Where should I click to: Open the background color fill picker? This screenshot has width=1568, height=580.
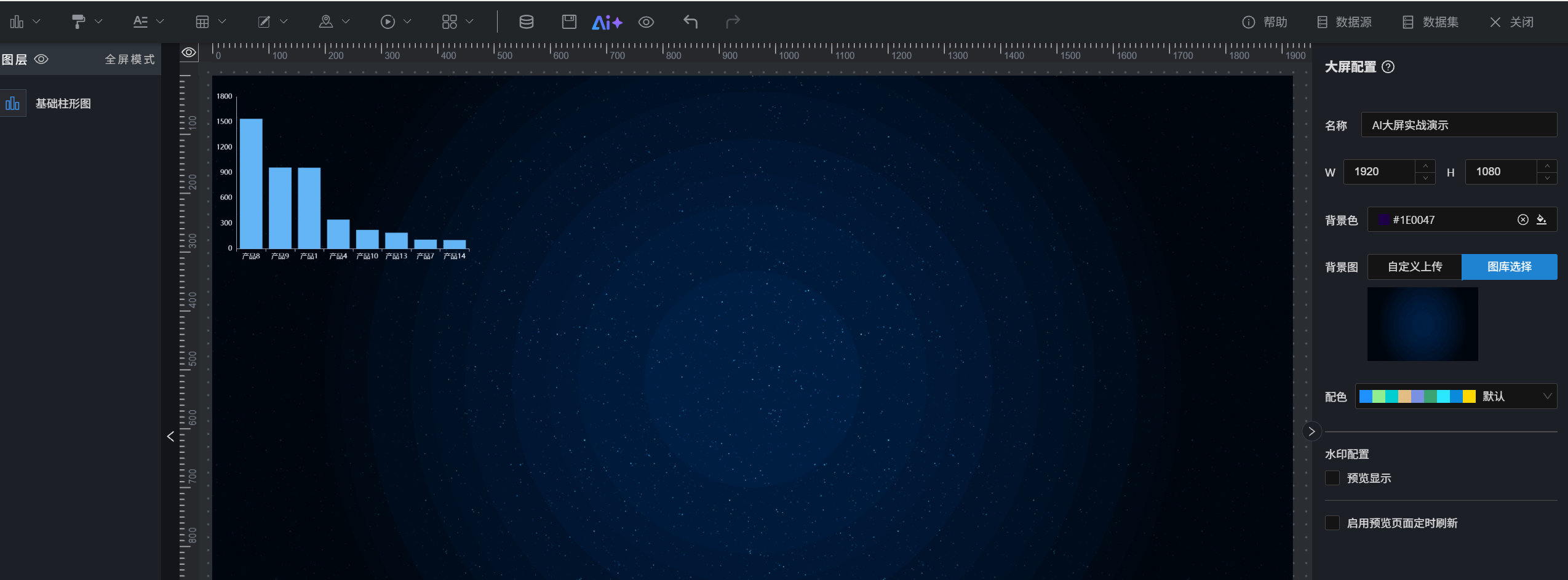click(1542, 220)
